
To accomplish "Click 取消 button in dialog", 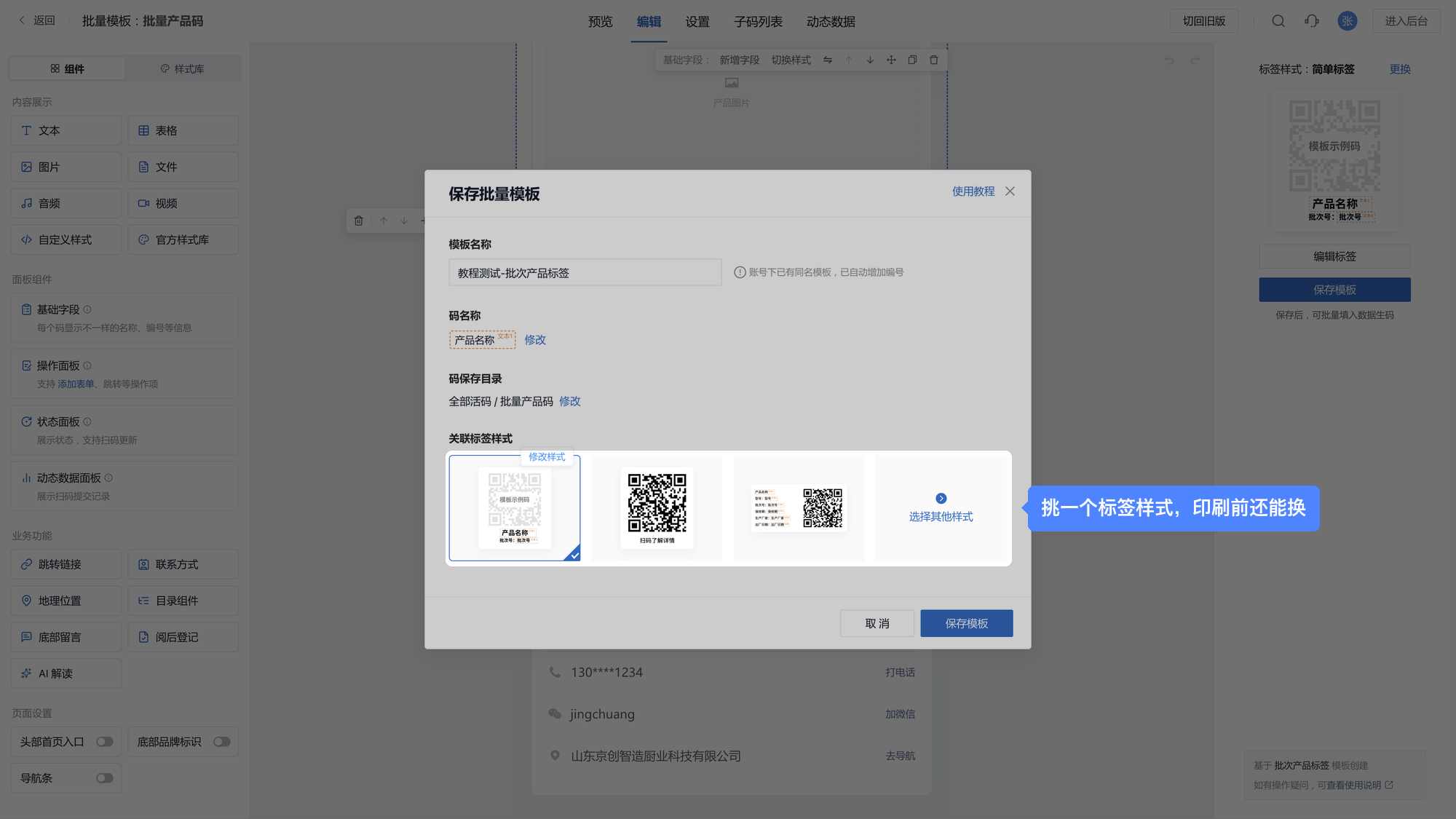I will click(877, 623).
